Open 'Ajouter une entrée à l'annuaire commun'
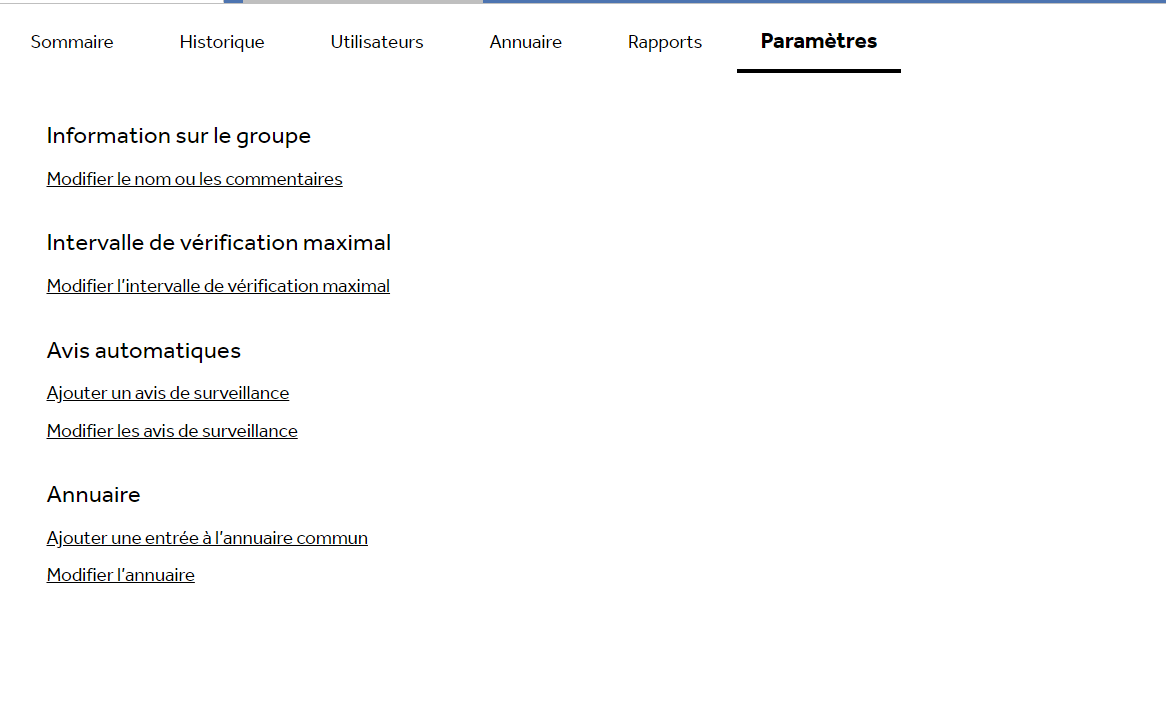This screenshot has width=1166, height=717. (x=207, y=538)
